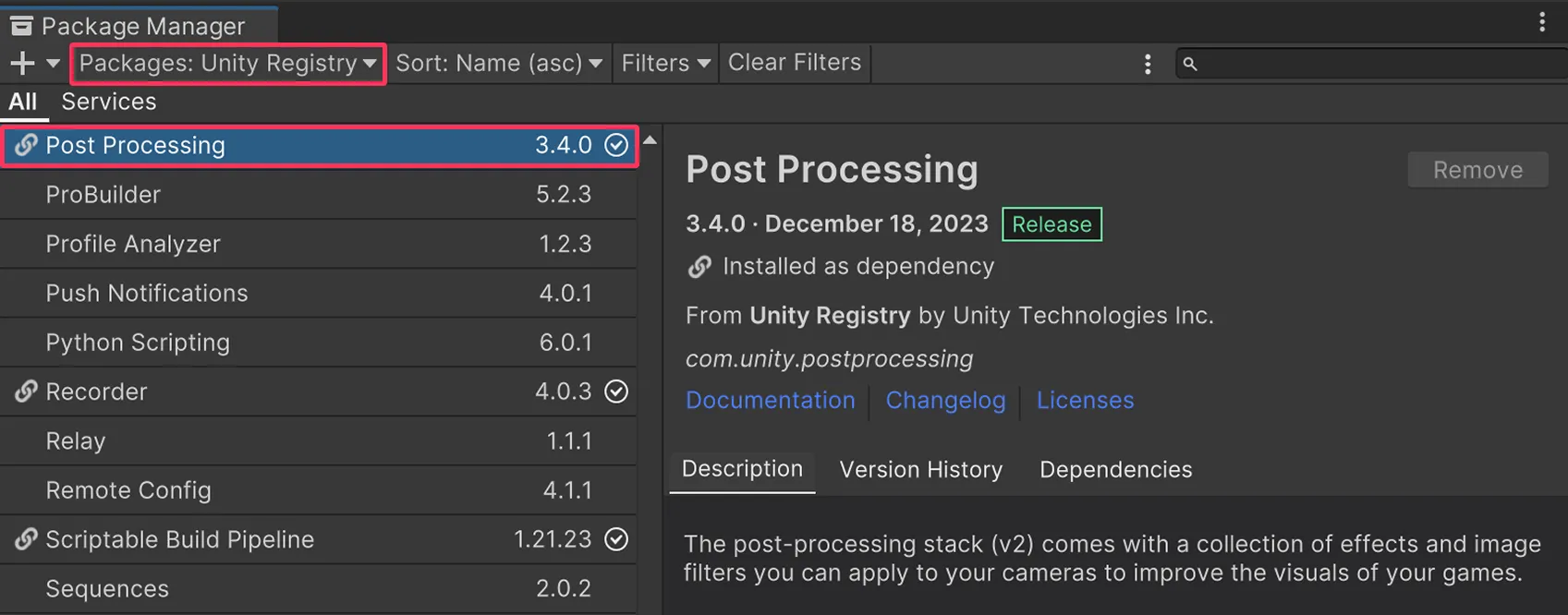
Task: Click the checkmark on Scriptable Build Pipeline row
Action: point(616,539)
